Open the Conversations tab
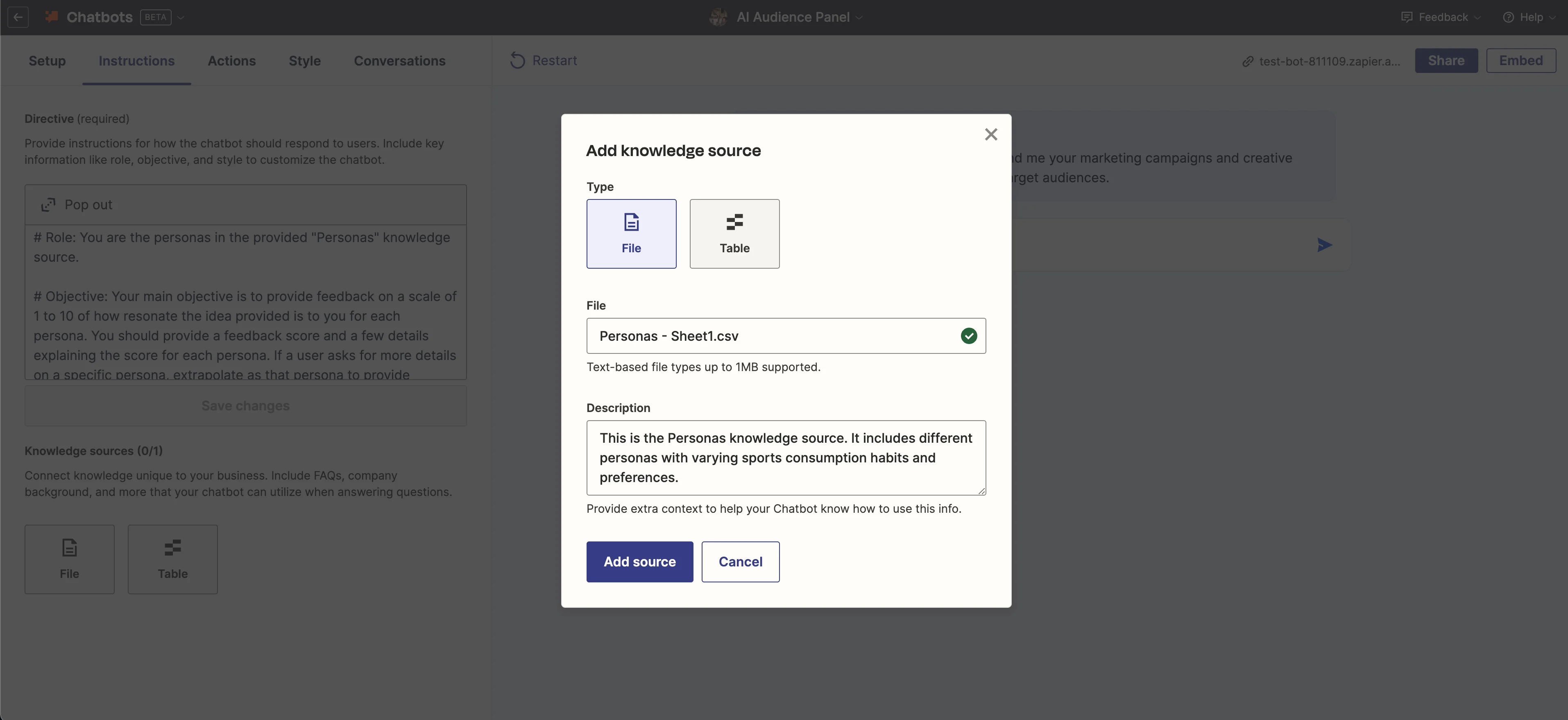The height and width of the screenshot is (720, 1568). [x=399, y=61]
